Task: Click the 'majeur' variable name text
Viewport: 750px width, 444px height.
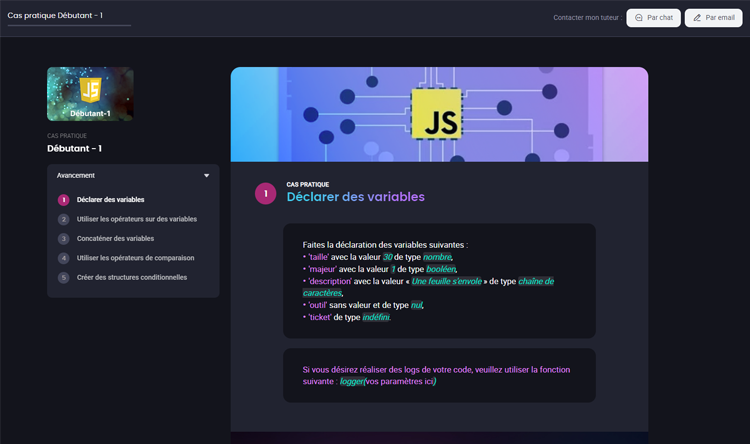Action: tap(322, 269)
